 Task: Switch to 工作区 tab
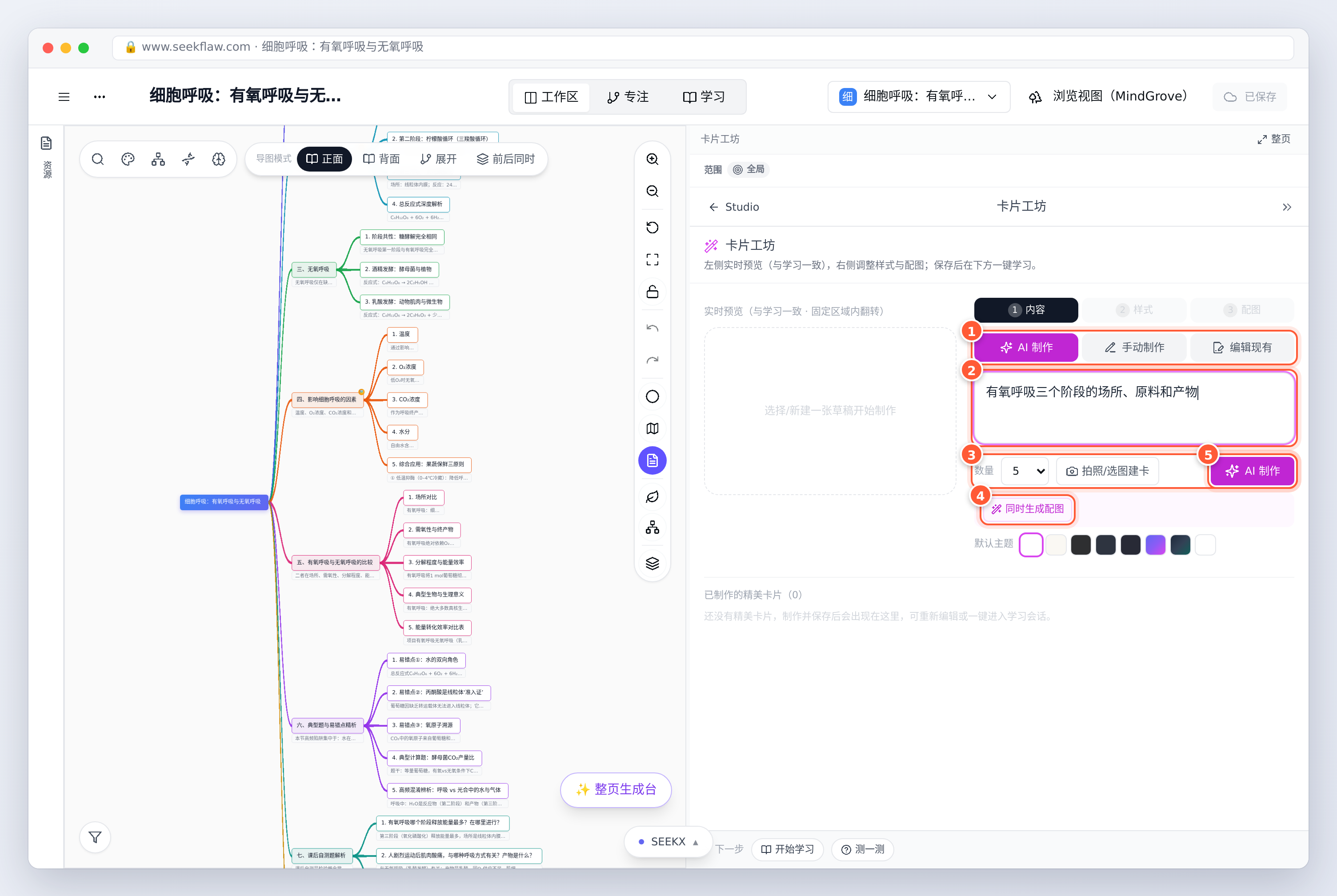551,97
